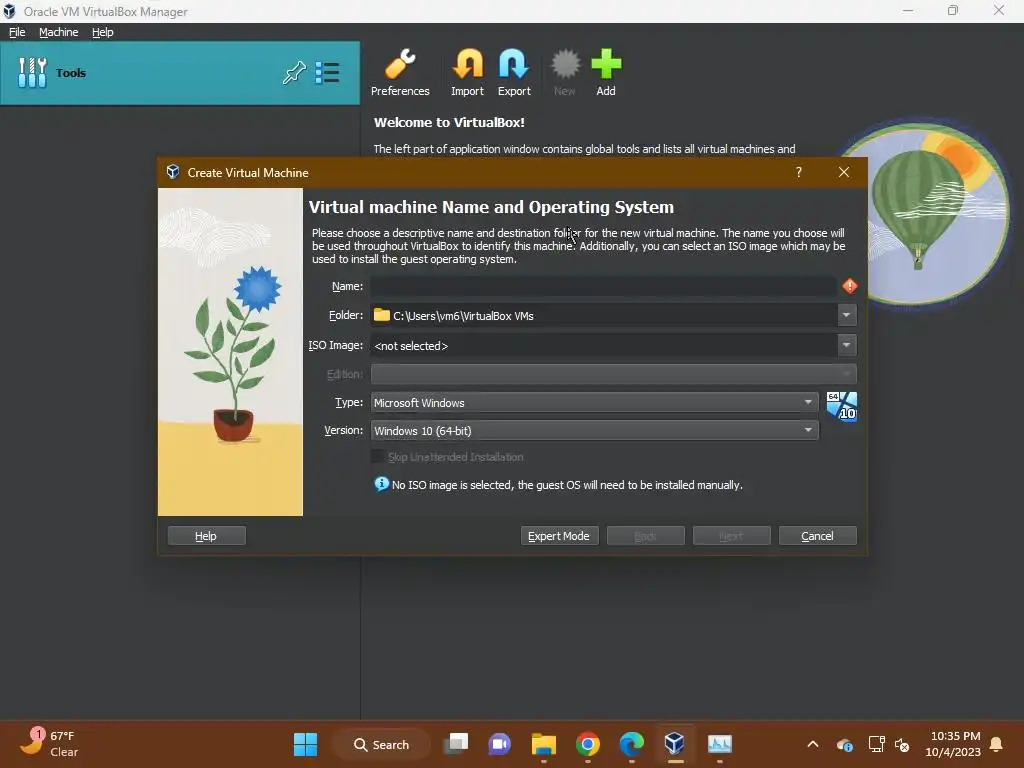Open the weather widget 67°F Clear
Screen dimensions: 1024x768
49,743
